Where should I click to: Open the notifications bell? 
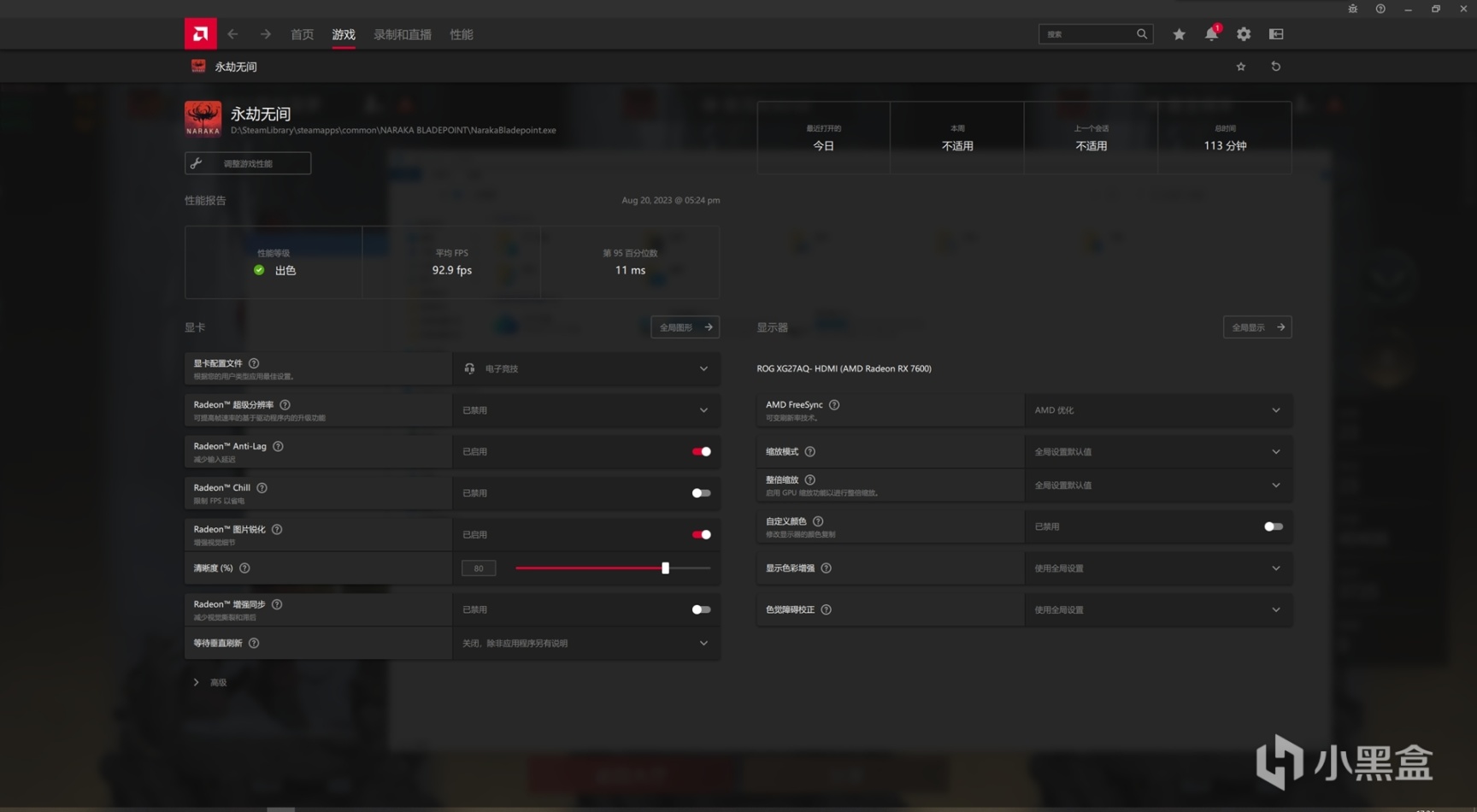point(1211,34)
